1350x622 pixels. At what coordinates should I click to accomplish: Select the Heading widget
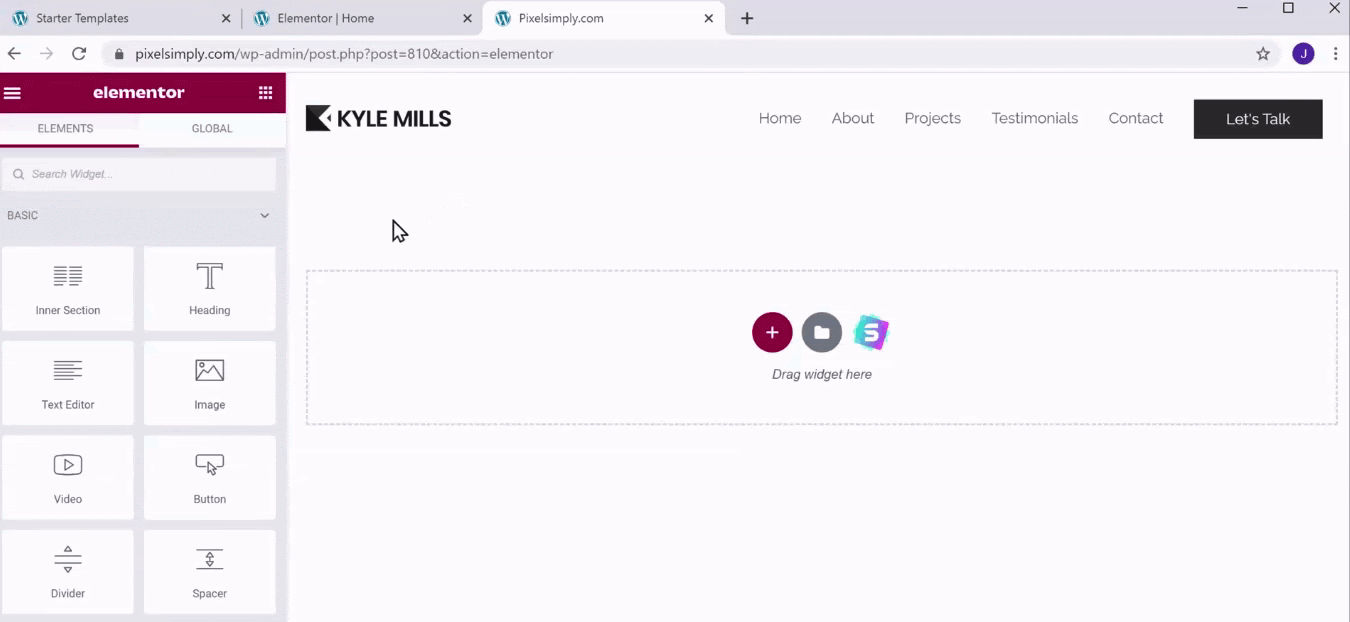[x=209, y=288]
